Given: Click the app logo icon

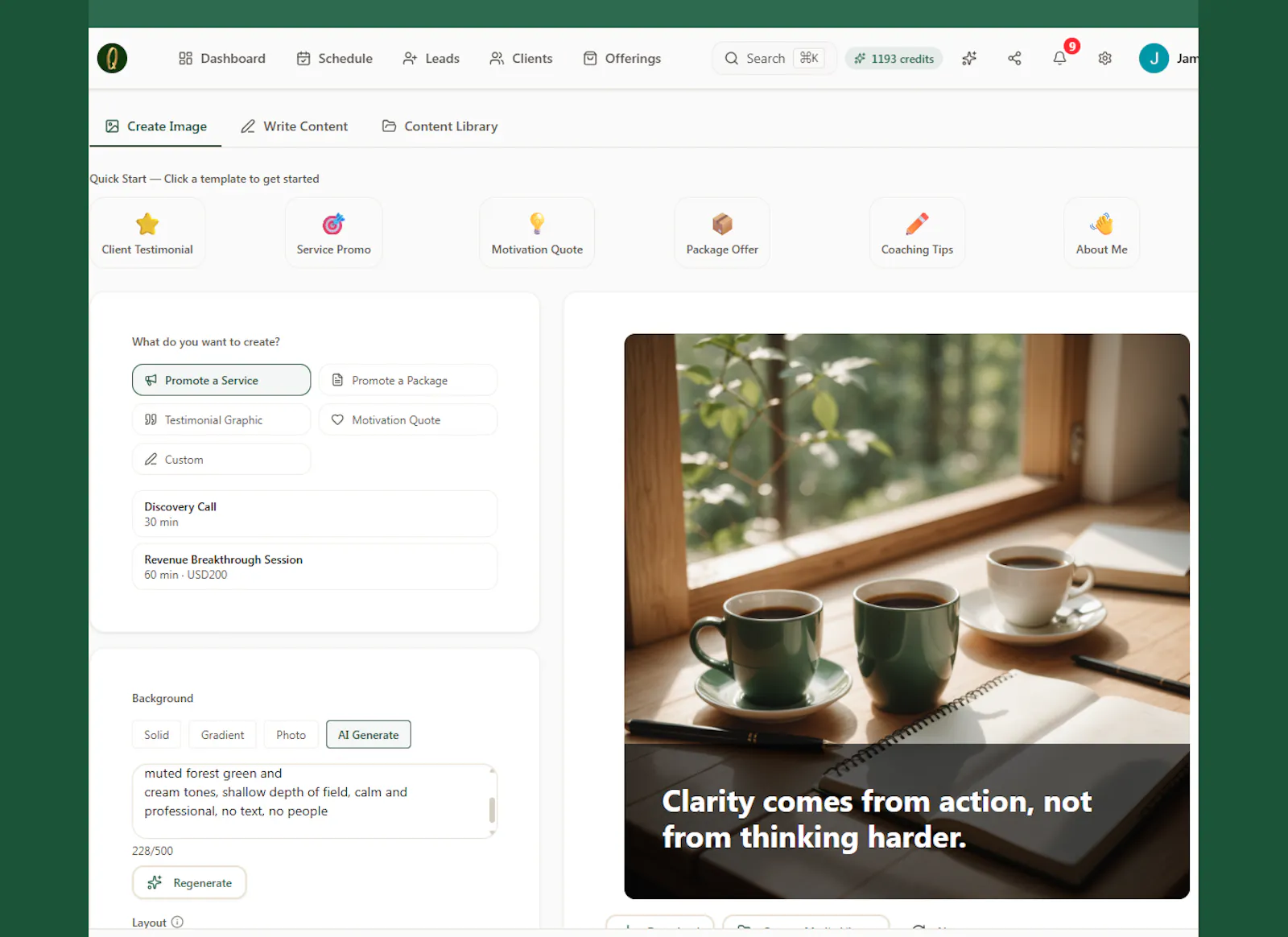Looking at the screenshot, I should (112, 58).
